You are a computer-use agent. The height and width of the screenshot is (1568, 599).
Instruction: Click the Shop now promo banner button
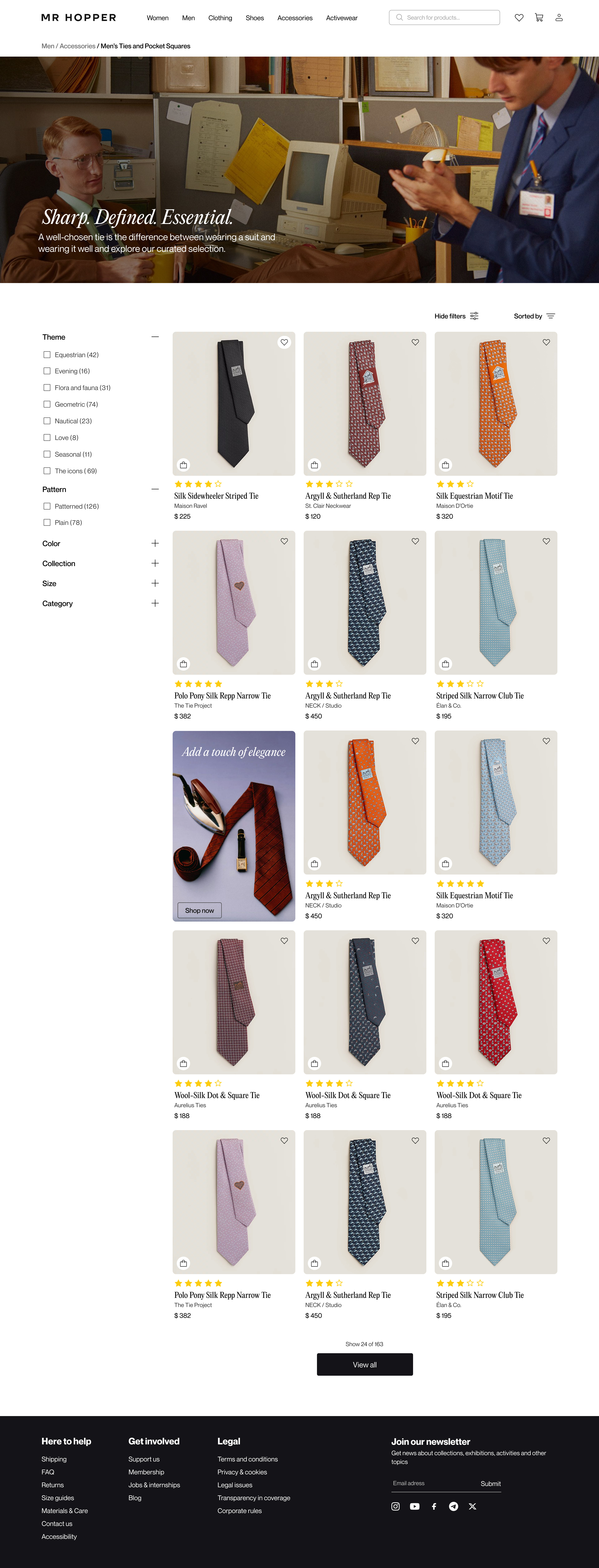[x=199, y=910]
